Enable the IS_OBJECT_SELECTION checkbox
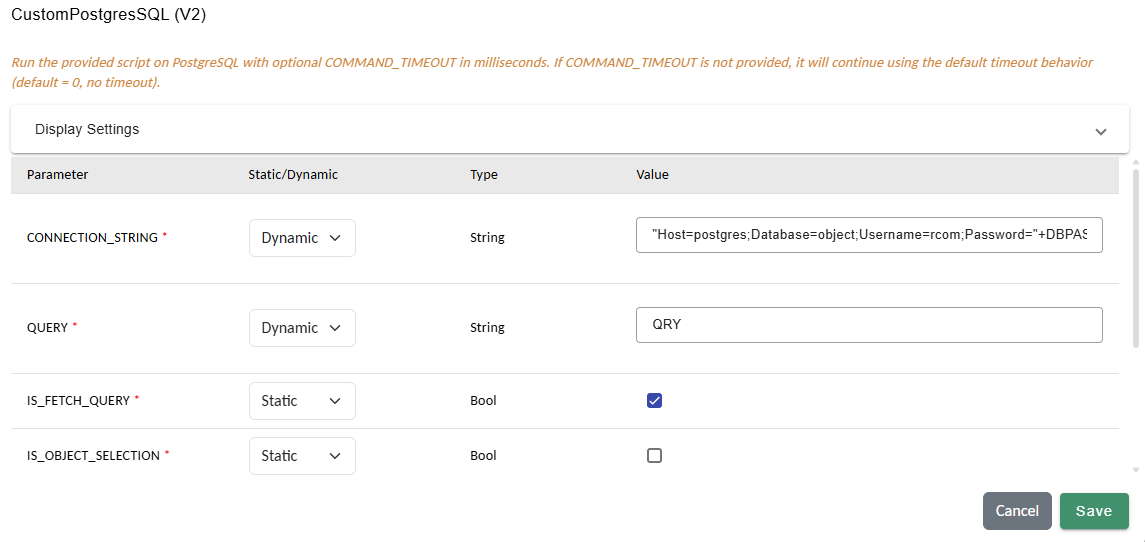1145x542 pixels. pyautogui.click(x=655, y=456)
